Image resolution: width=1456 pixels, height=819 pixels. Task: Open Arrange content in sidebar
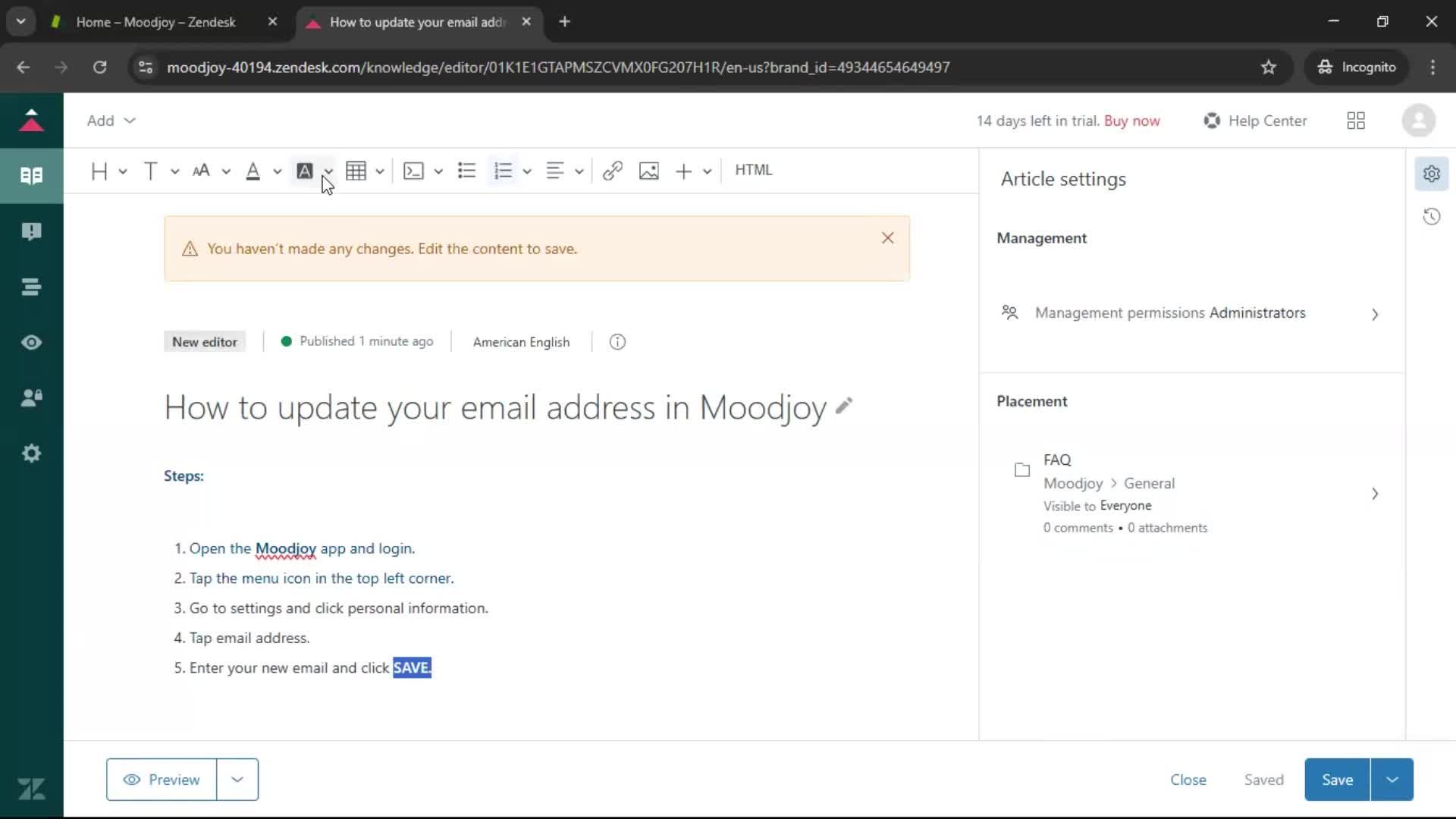31,287
